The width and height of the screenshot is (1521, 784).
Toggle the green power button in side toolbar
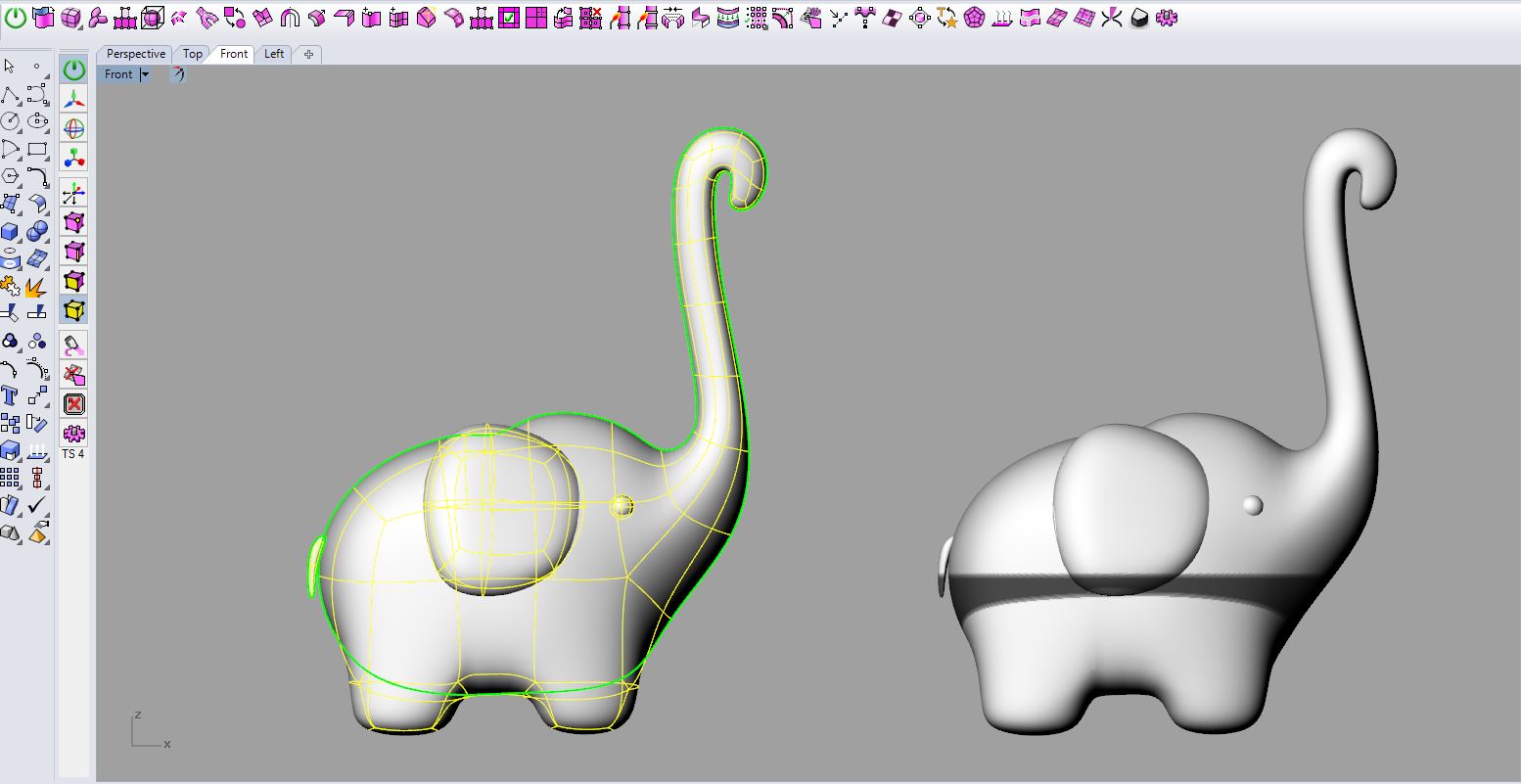(74, 69)
